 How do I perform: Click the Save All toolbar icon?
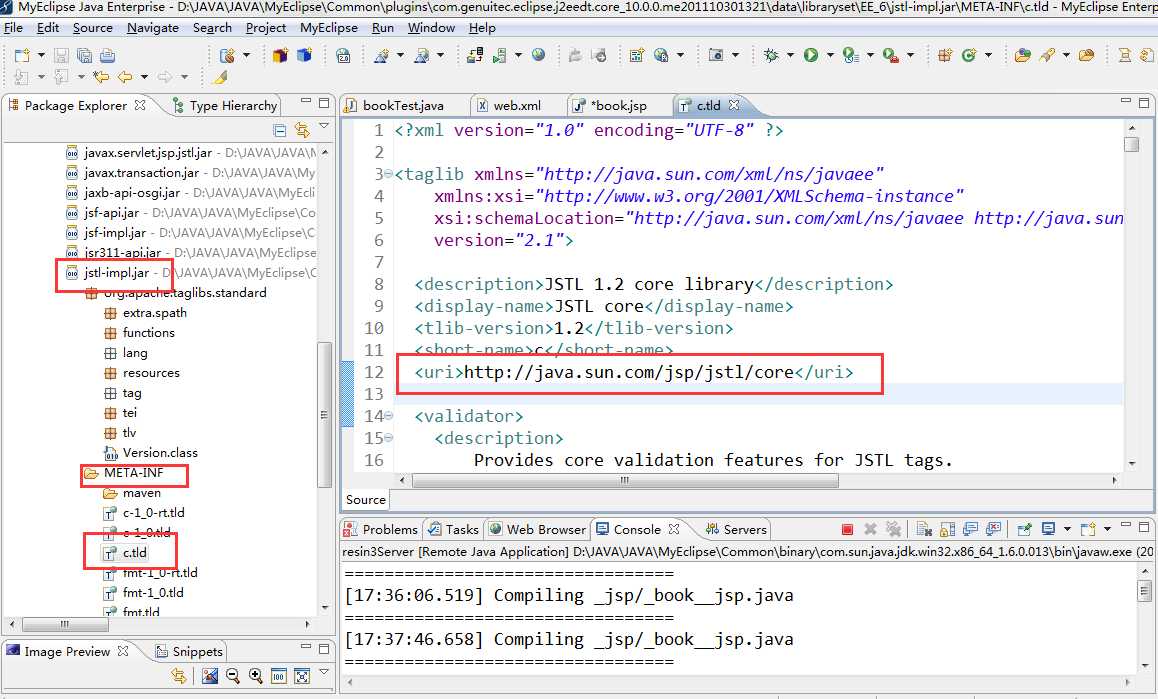(84, 55)
